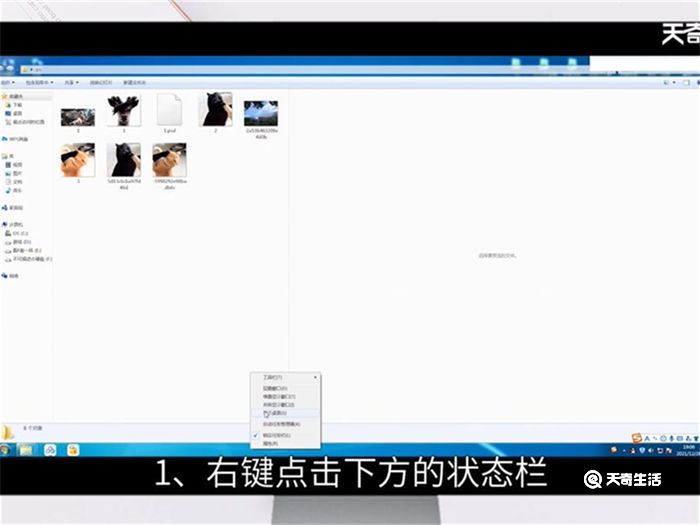Select 下载 Downloads in navigation pane
700x525 pixels.
click(14, 105)
